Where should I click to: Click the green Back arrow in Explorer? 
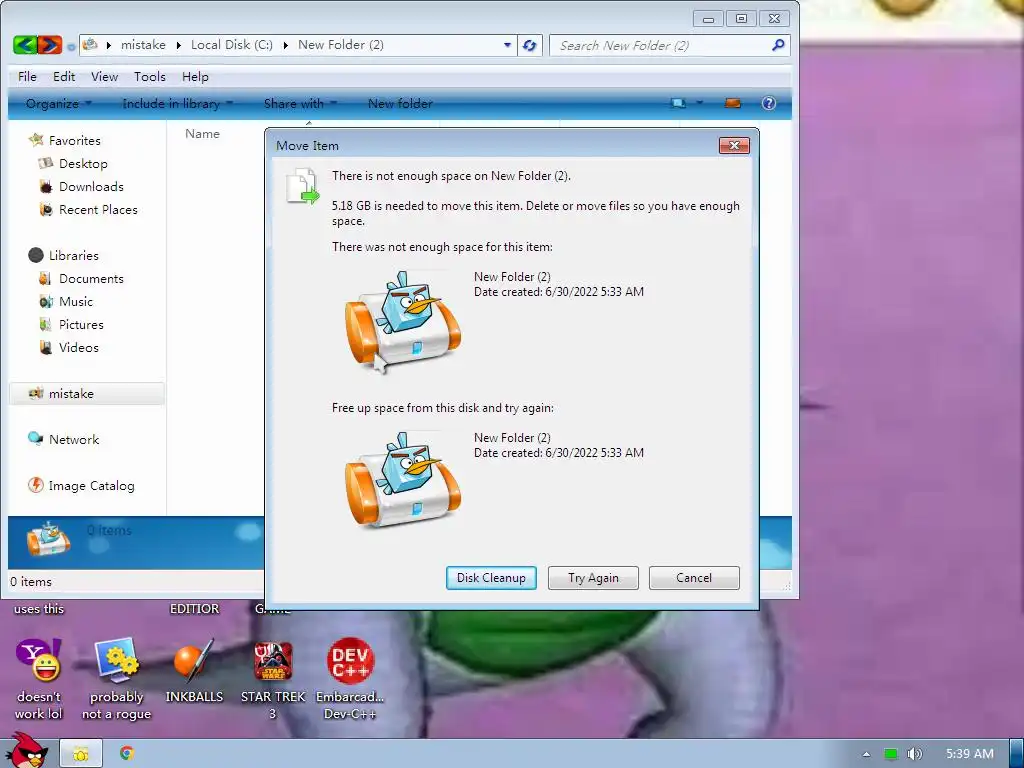pos(24,44)
